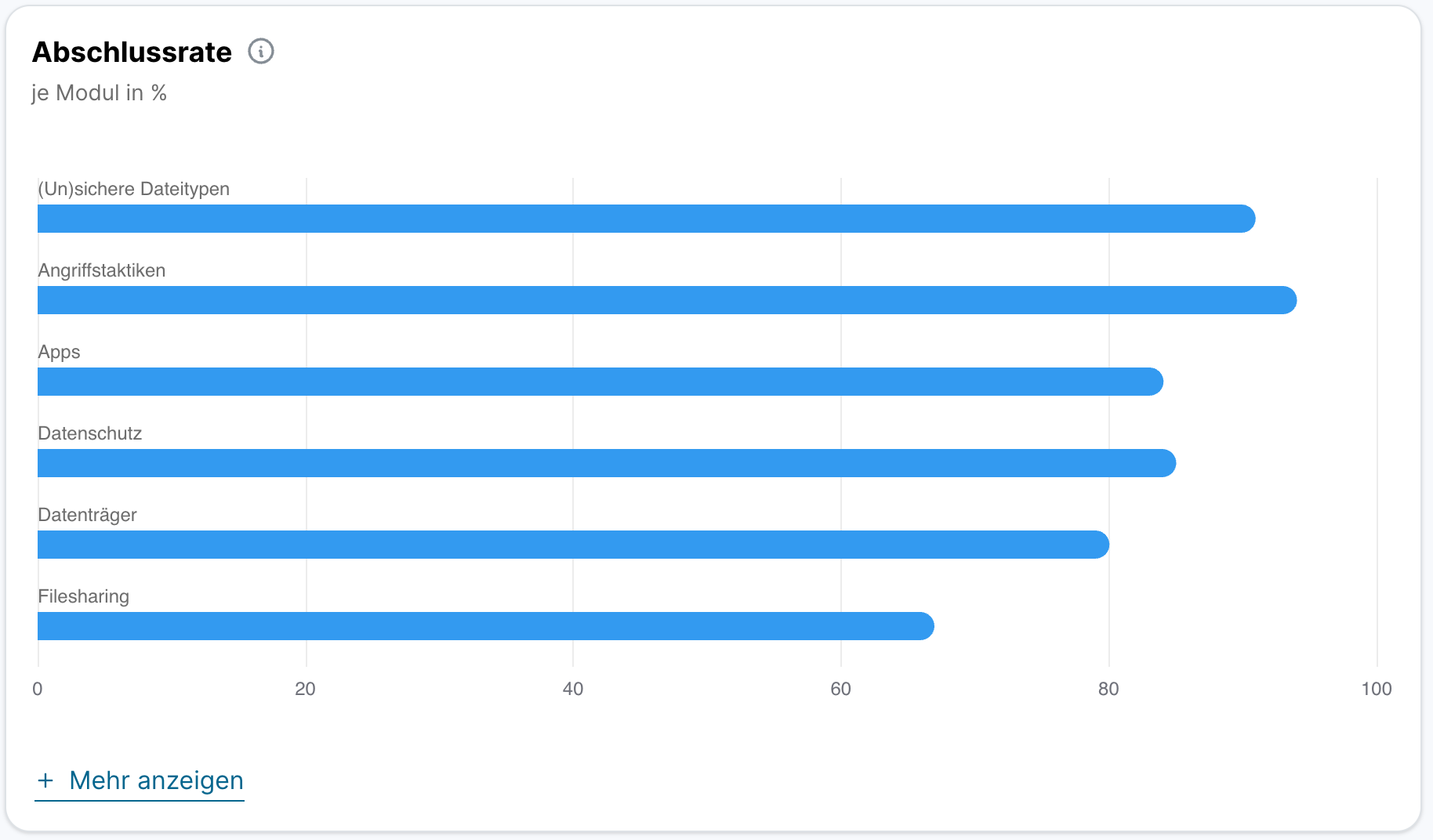Click the Angriffstaktiken module label

(102, 270)
